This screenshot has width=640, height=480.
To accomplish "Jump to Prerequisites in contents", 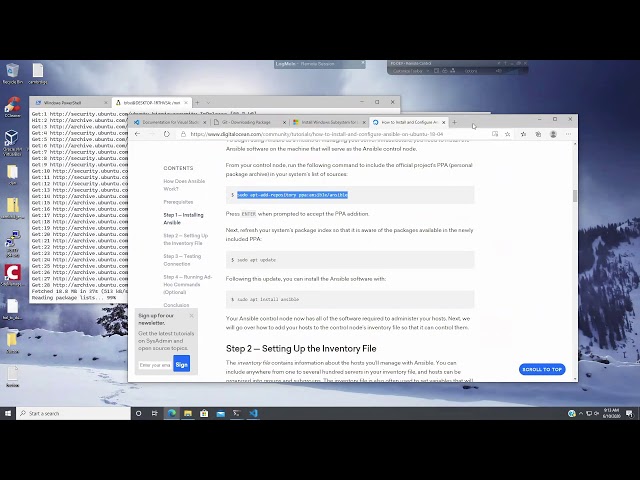I will click(x=178, y=202).
